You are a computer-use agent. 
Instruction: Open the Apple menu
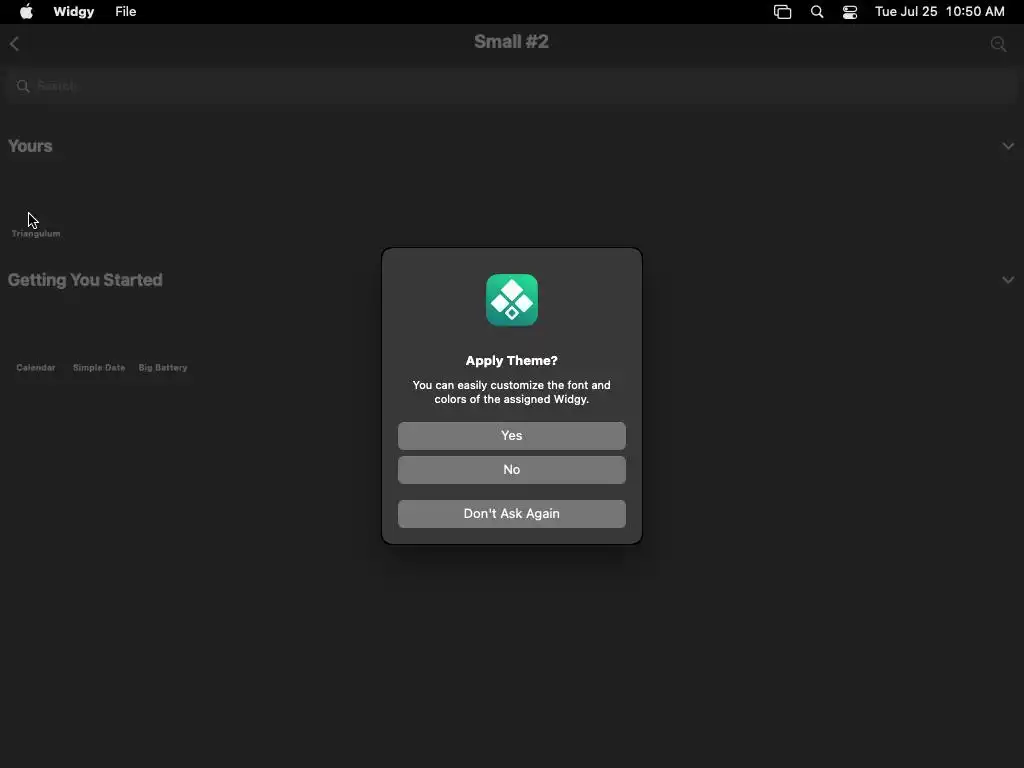(26, 12)
